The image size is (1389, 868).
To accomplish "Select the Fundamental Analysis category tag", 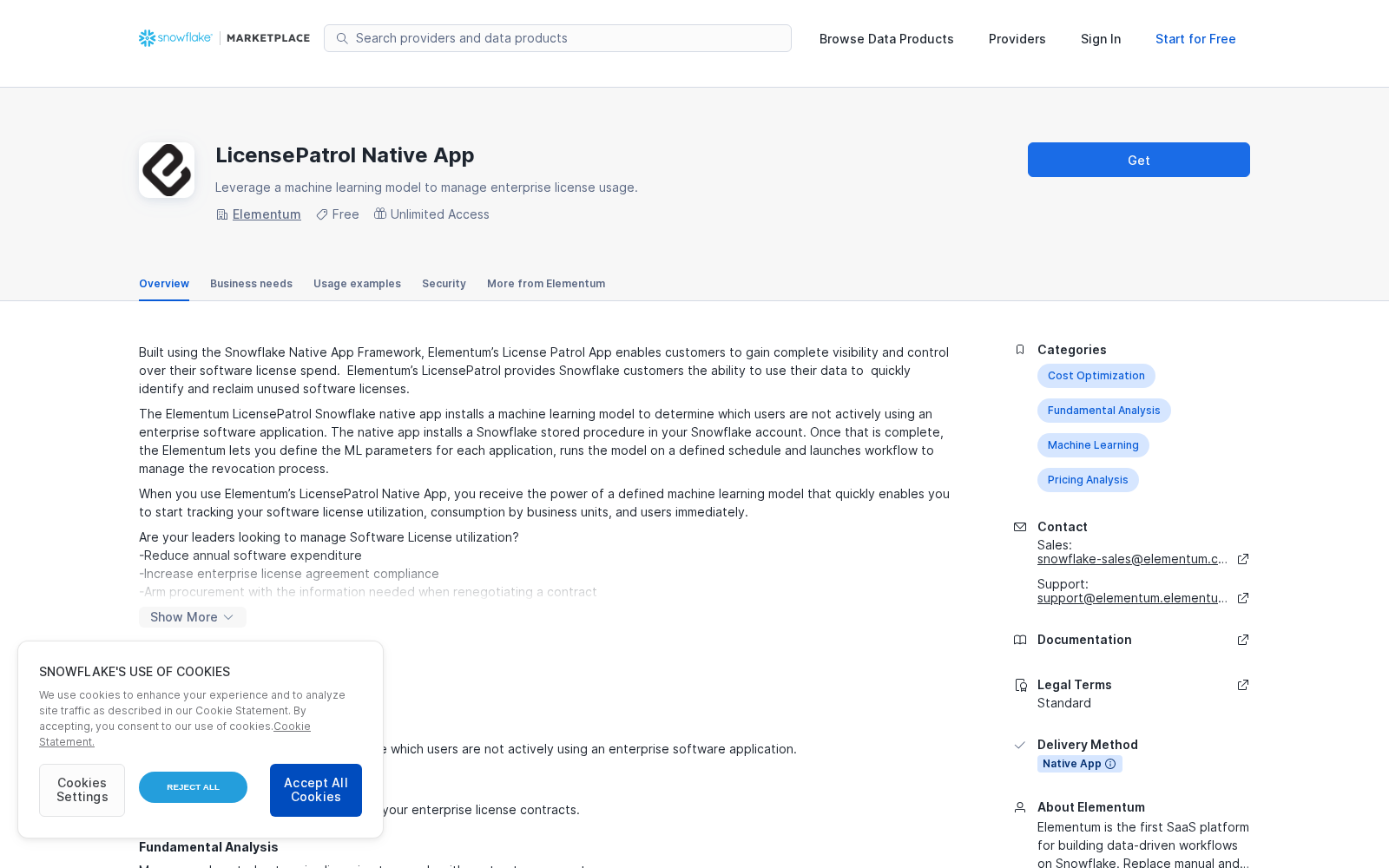I will [1104, 411].
